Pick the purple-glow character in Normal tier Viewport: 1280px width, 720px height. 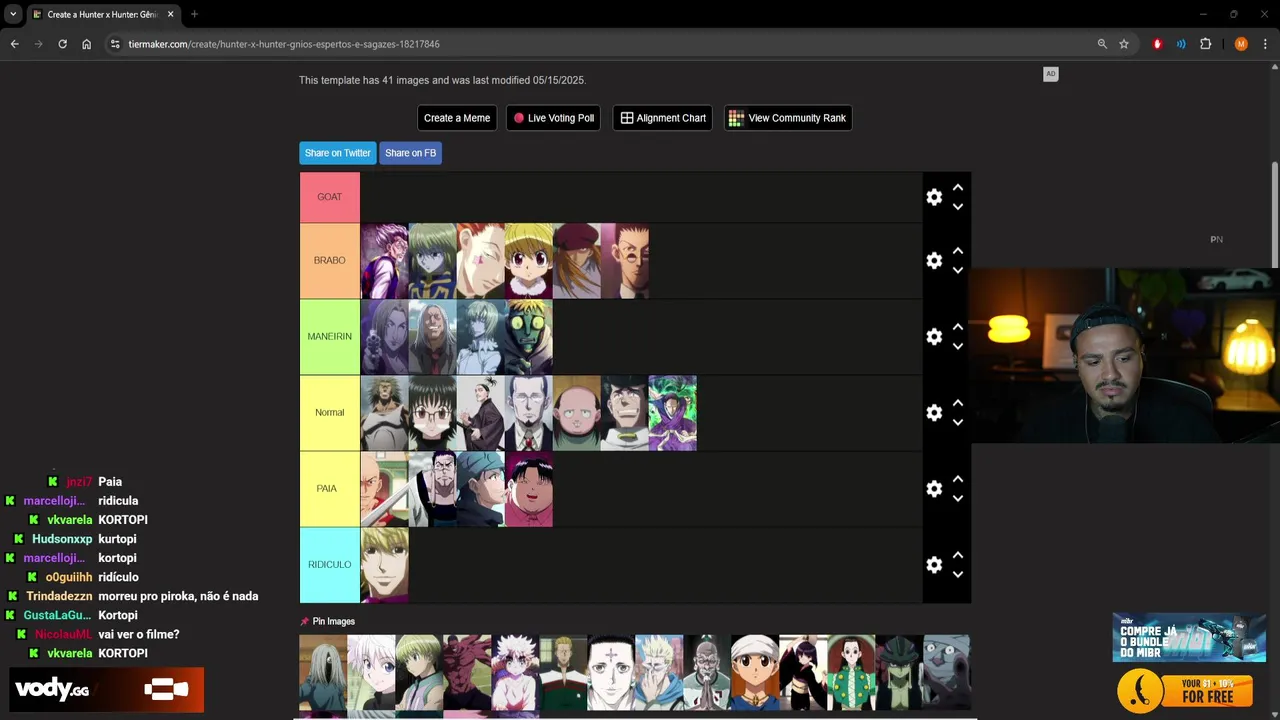(673, 413)
